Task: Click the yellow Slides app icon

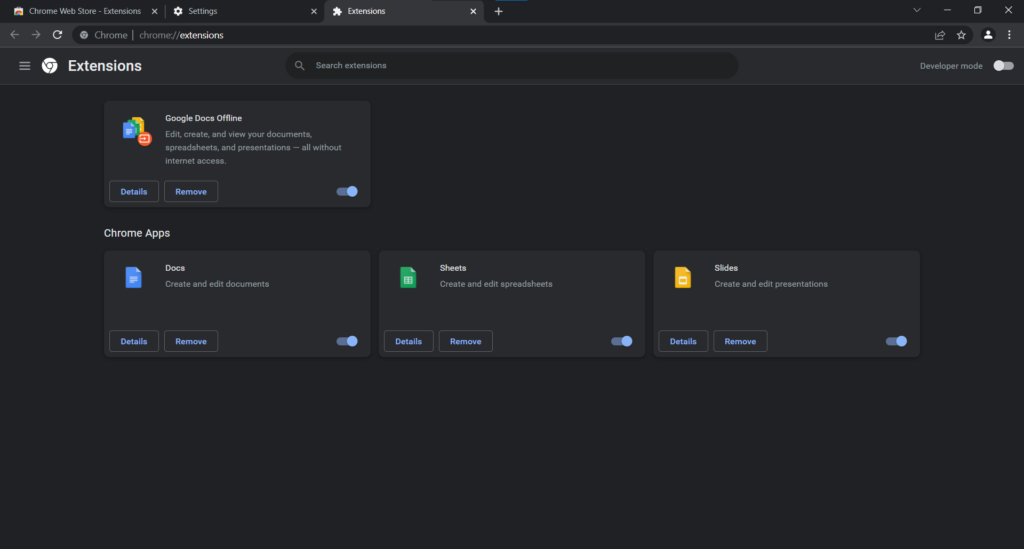Action: [x=682, y=277]
